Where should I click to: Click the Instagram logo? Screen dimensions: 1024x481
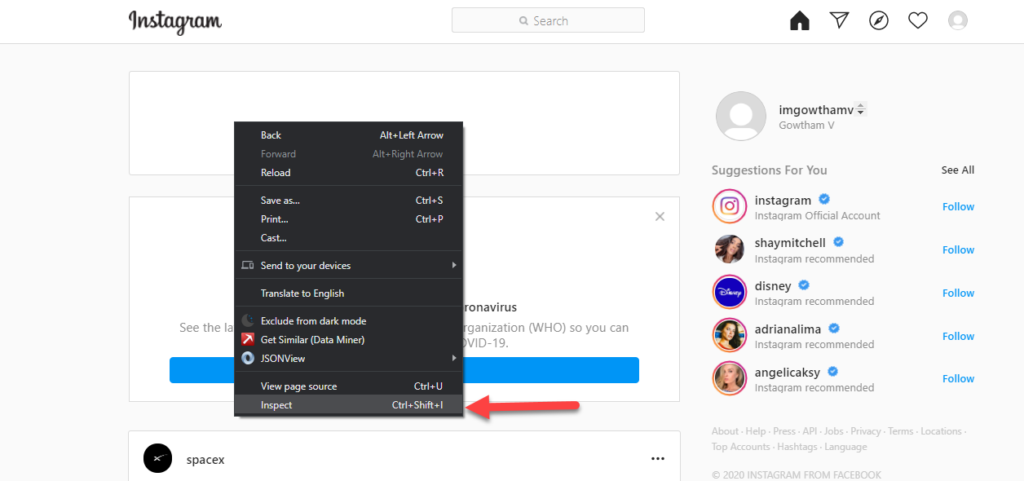[x=175, y=21]
